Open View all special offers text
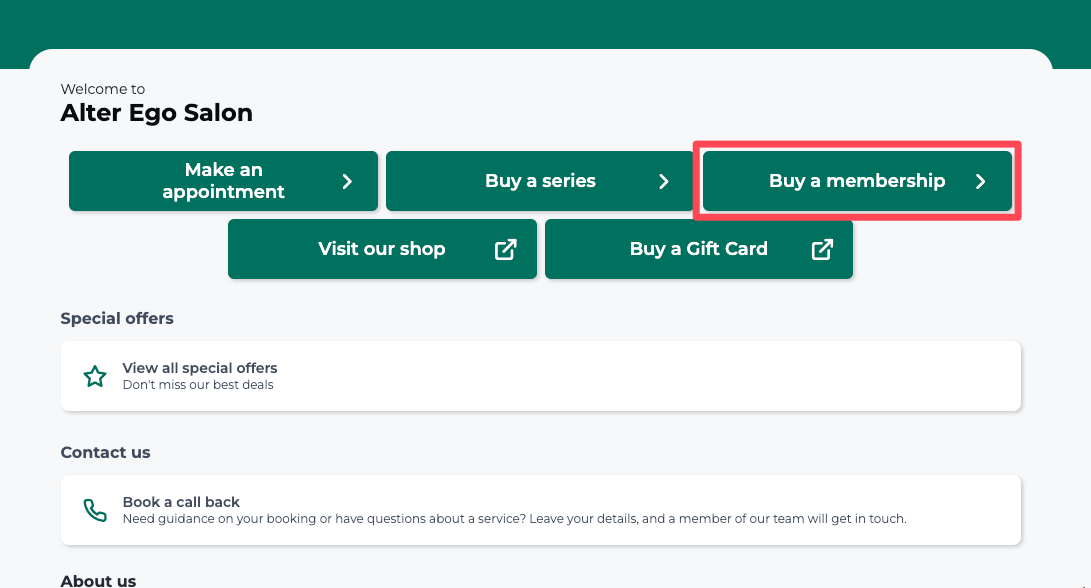This screenshot has width=1091, height=588. [200, 367]
